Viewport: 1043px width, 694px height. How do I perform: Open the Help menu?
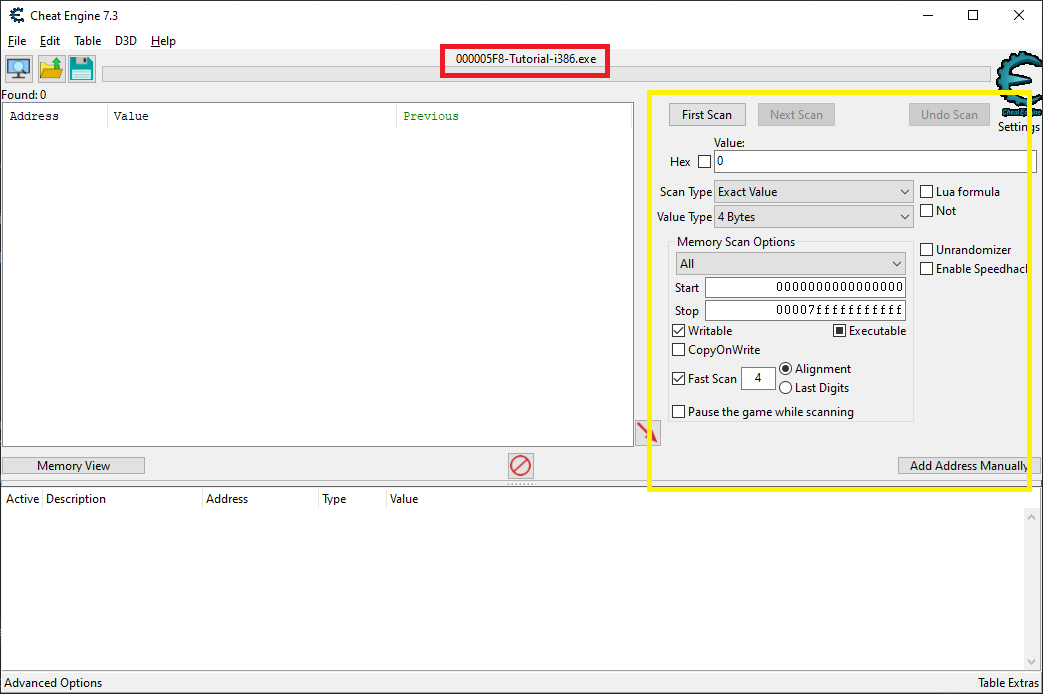coord(163,41)
